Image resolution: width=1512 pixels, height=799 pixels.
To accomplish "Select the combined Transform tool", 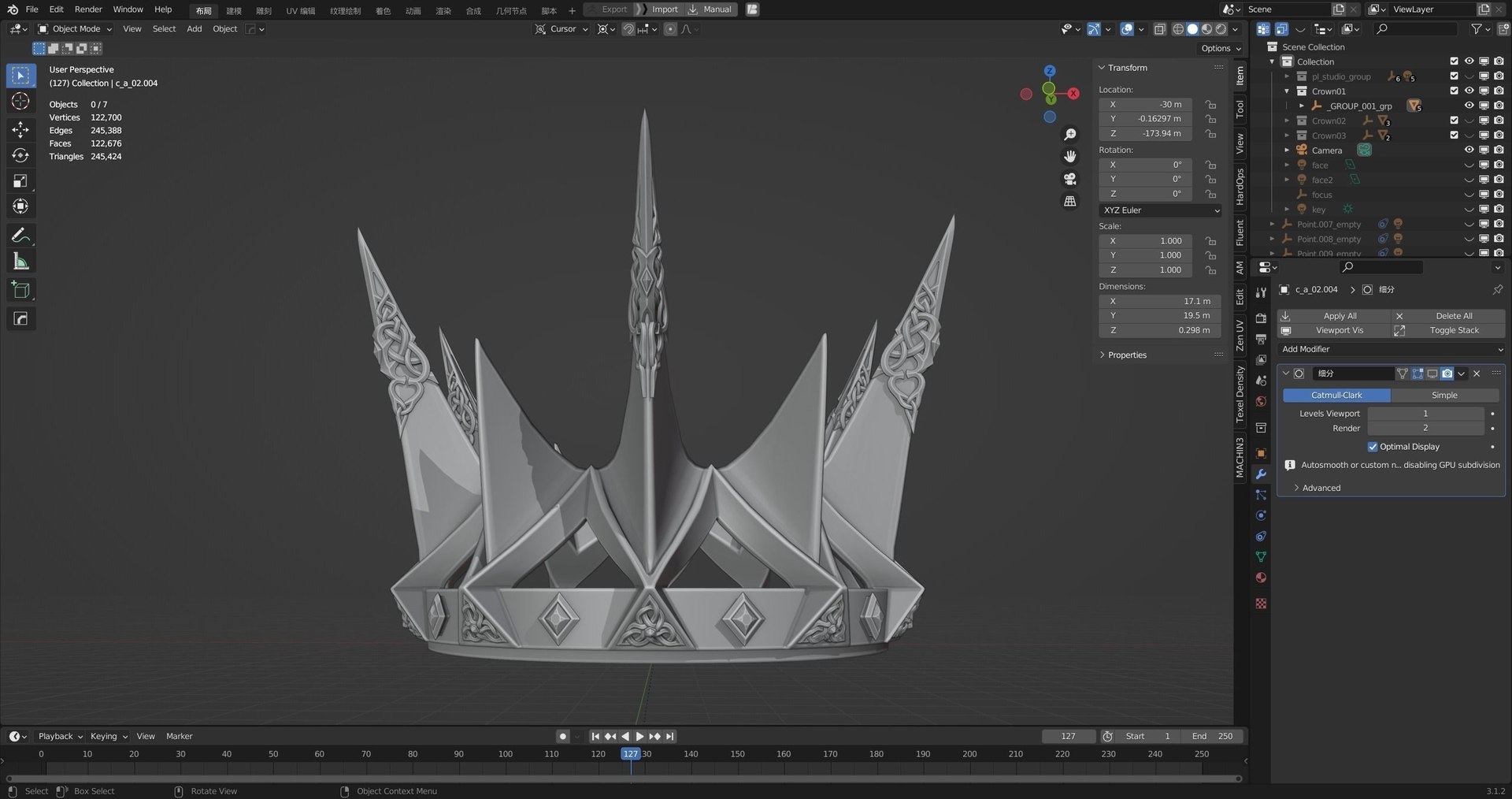I will [x=21, y=206].
